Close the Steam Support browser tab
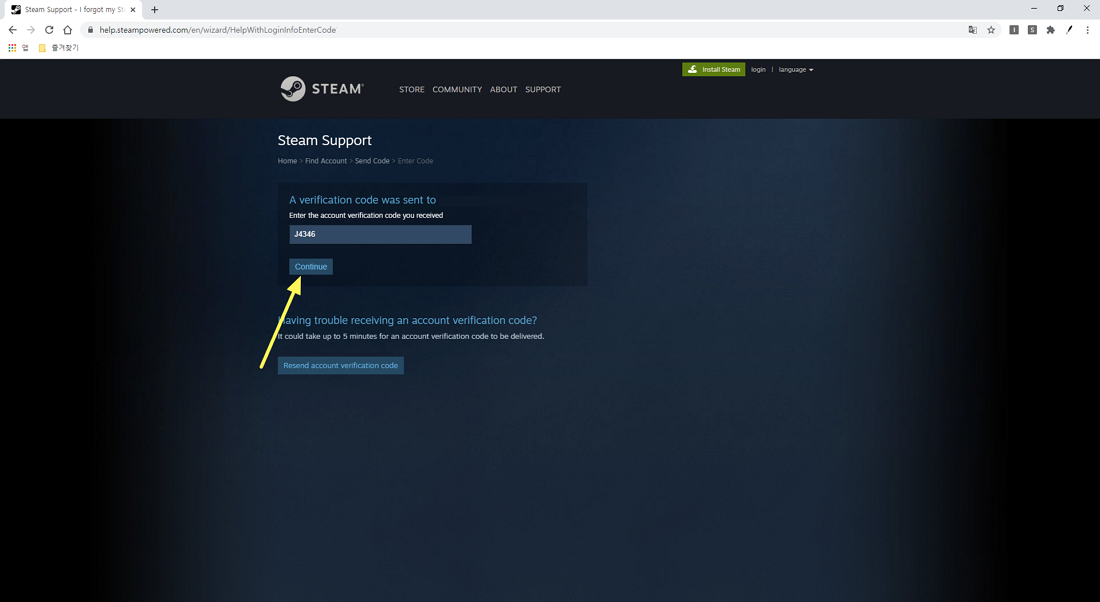Image resolution: width=1100 pixels, height=602 pixels. click(x=133, y=10)
